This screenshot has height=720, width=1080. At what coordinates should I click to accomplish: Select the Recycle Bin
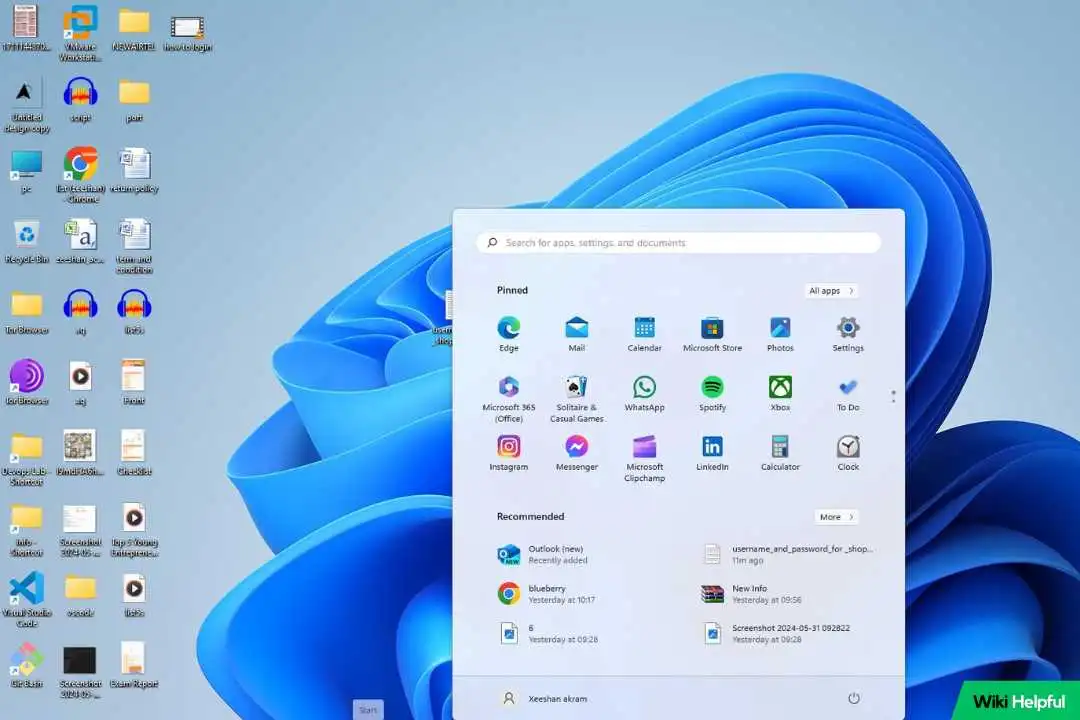(26, 243)
